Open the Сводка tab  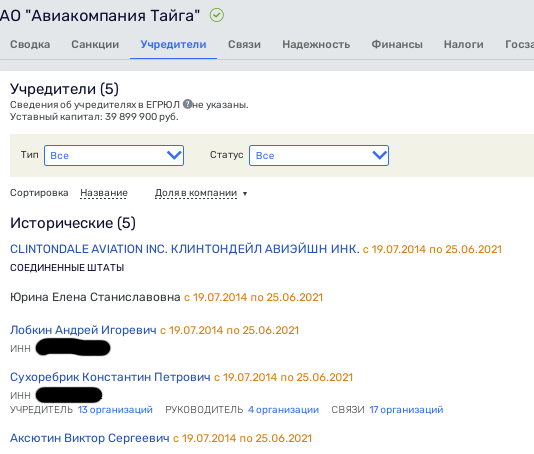[30, 44]
